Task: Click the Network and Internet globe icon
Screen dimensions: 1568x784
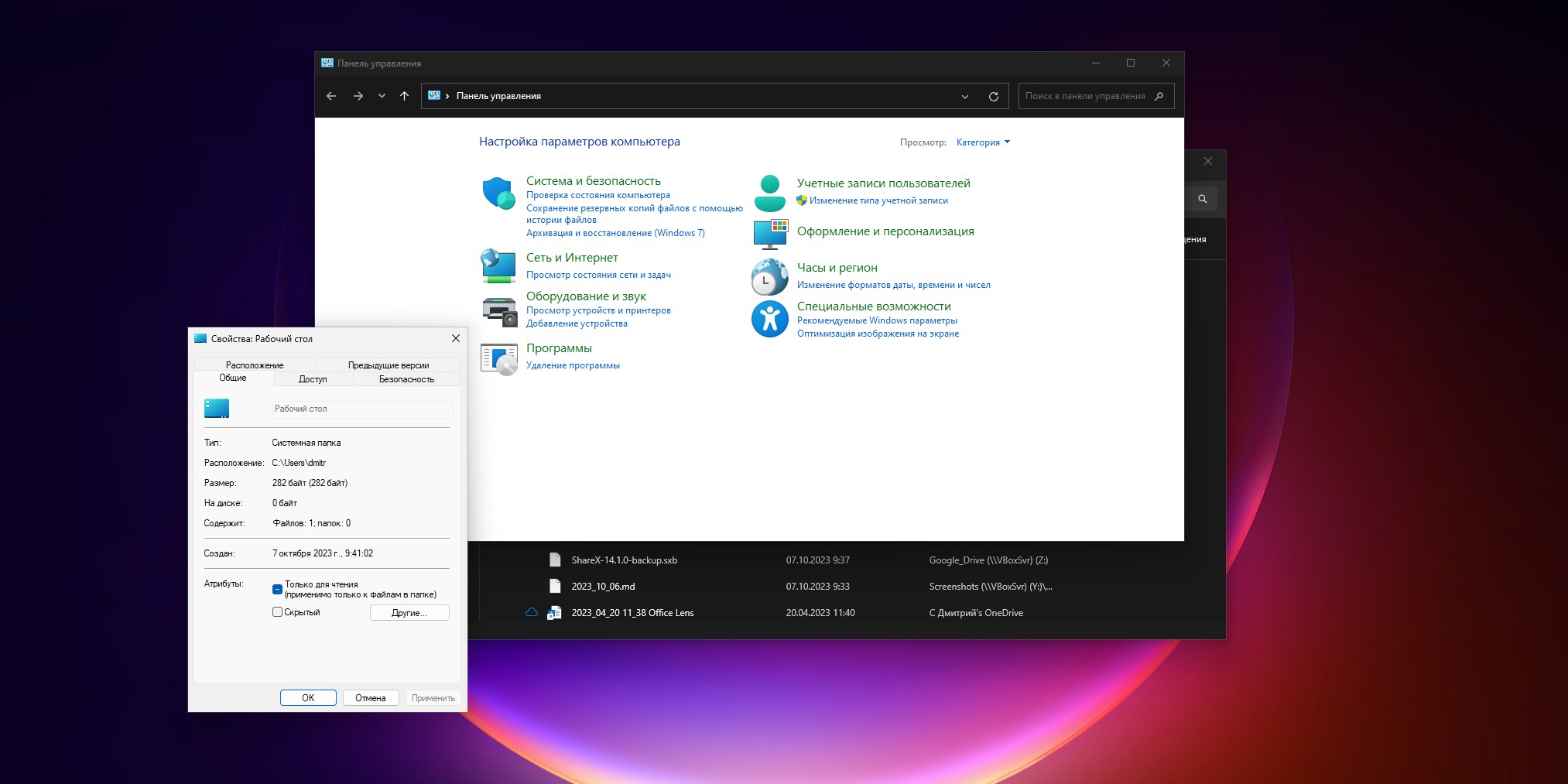Action: point(498,266)
